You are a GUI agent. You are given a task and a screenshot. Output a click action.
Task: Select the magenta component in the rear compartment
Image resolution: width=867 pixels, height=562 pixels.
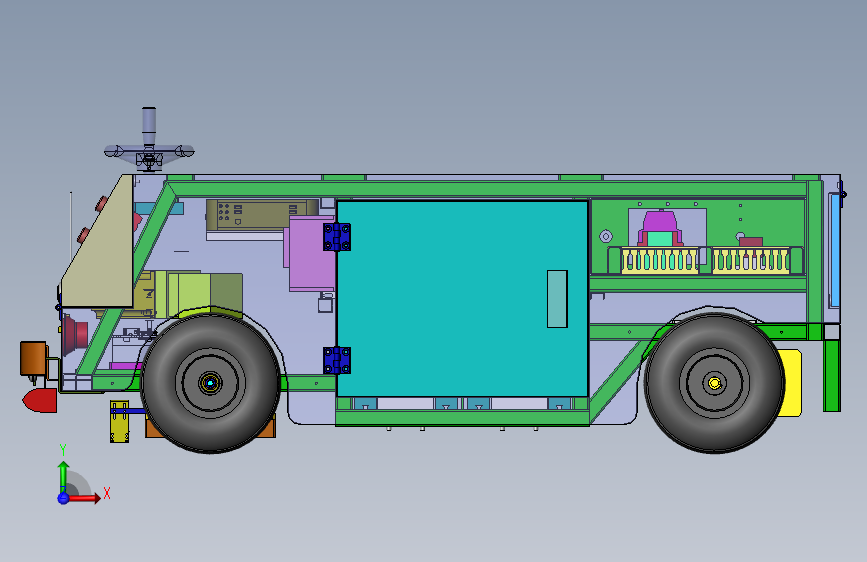[x=658, y=221]
